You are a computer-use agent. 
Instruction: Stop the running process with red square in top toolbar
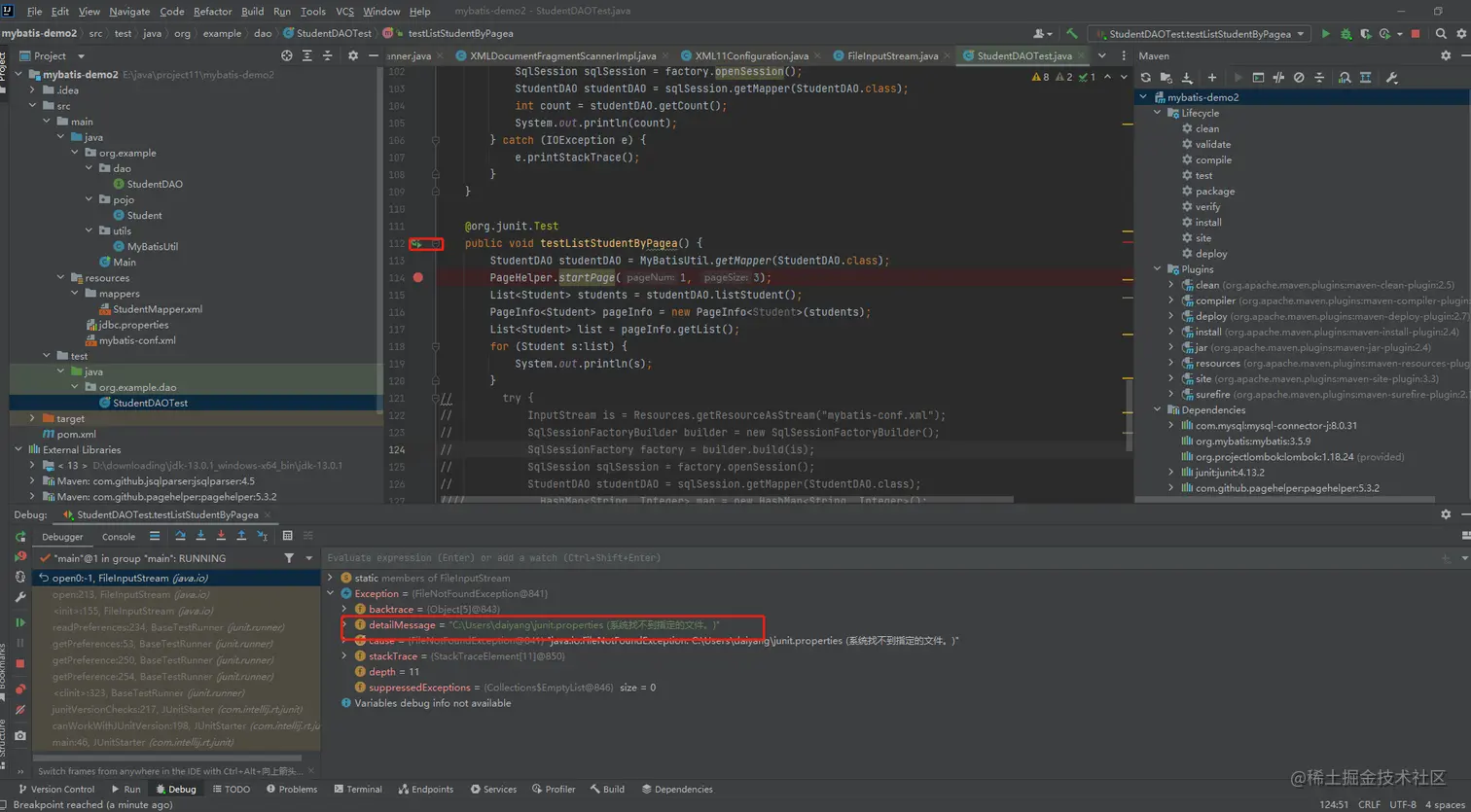1416,34
